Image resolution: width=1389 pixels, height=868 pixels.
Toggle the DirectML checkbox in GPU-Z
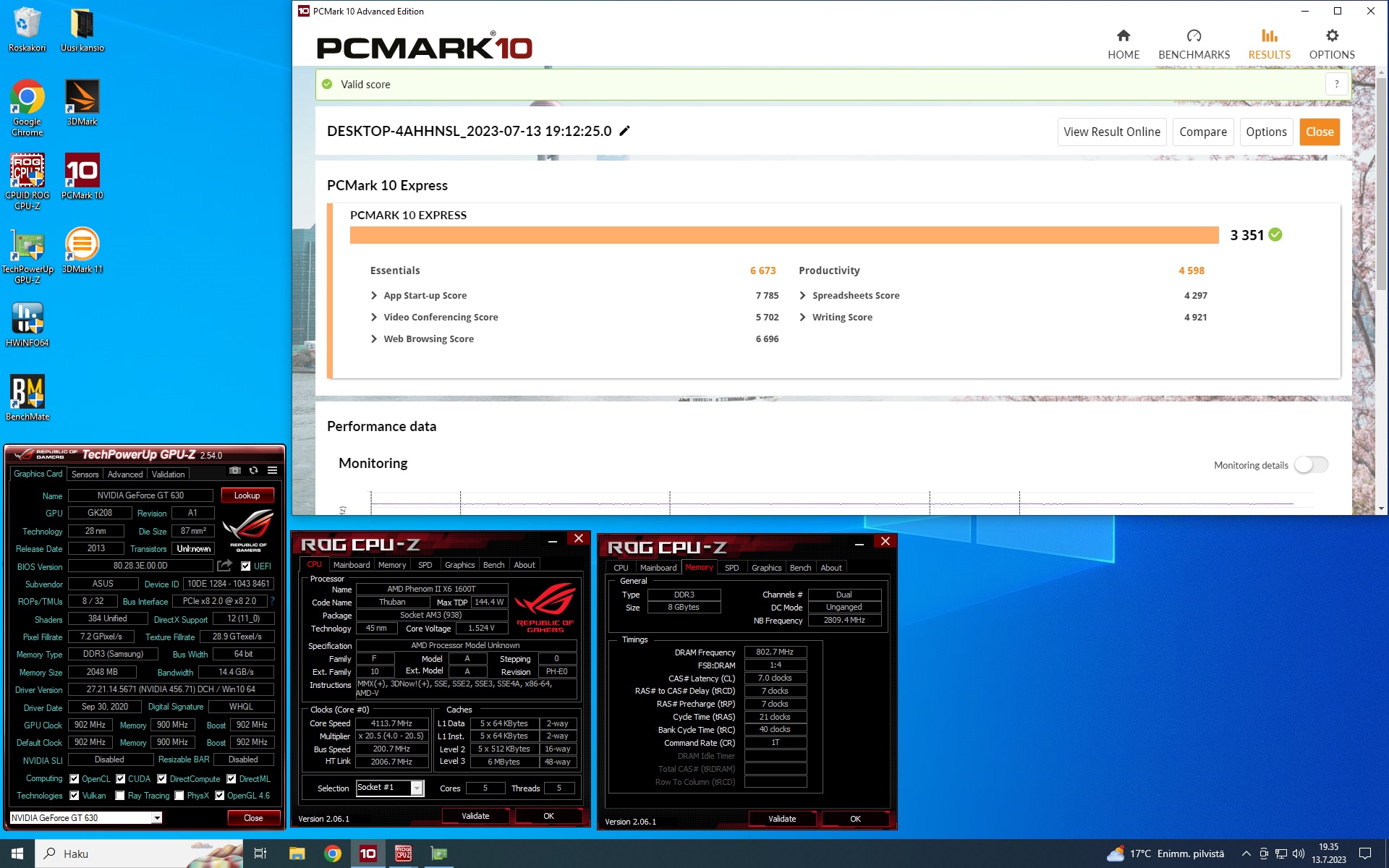point(231,779)
